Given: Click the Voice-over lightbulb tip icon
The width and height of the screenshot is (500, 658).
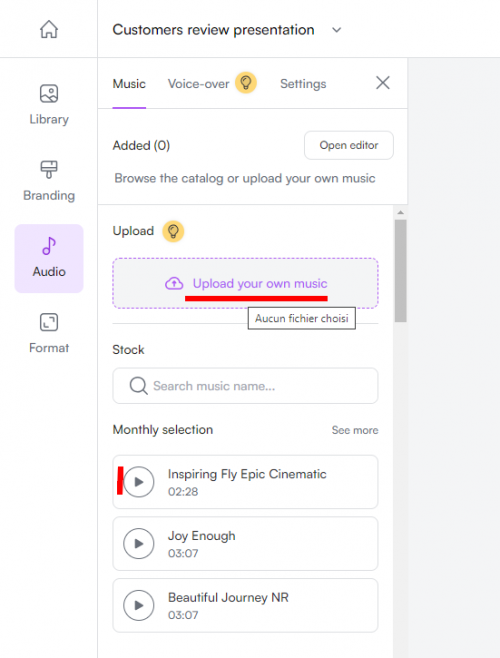Looking at the screenshot, I should click(246, 83).
